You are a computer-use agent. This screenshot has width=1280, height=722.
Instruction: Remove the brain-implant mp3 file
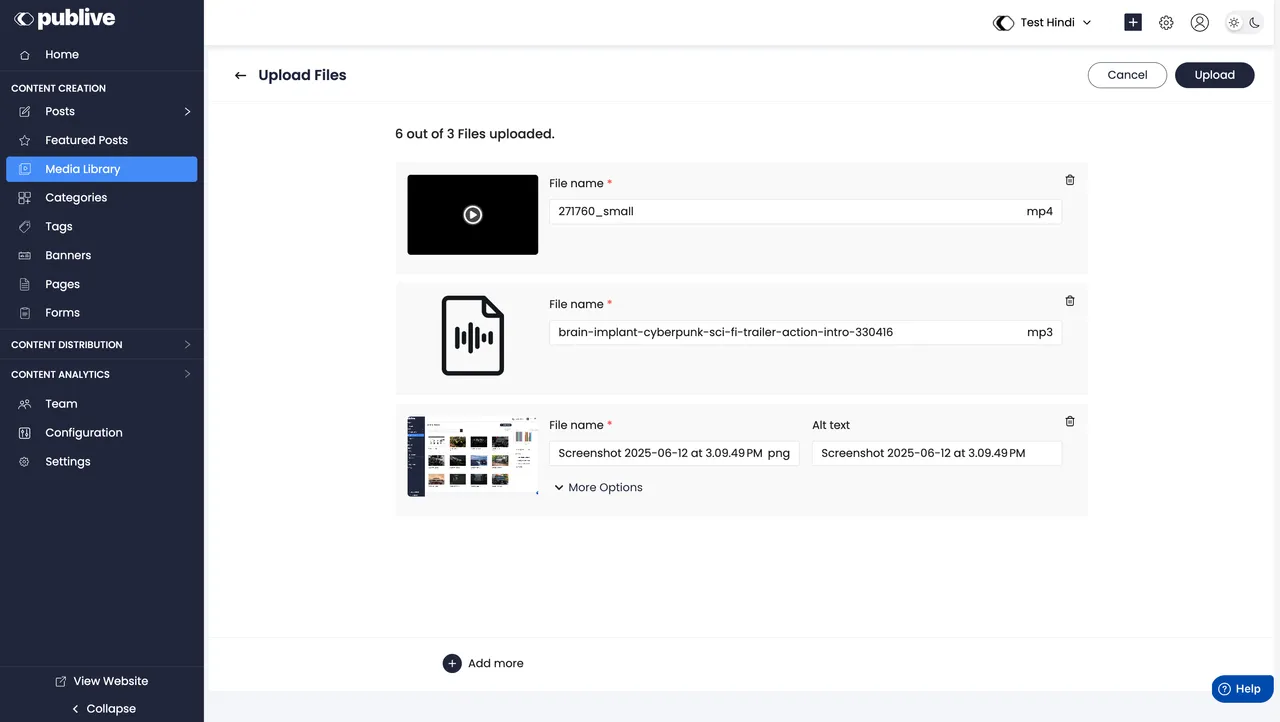tap(1070, 301)
